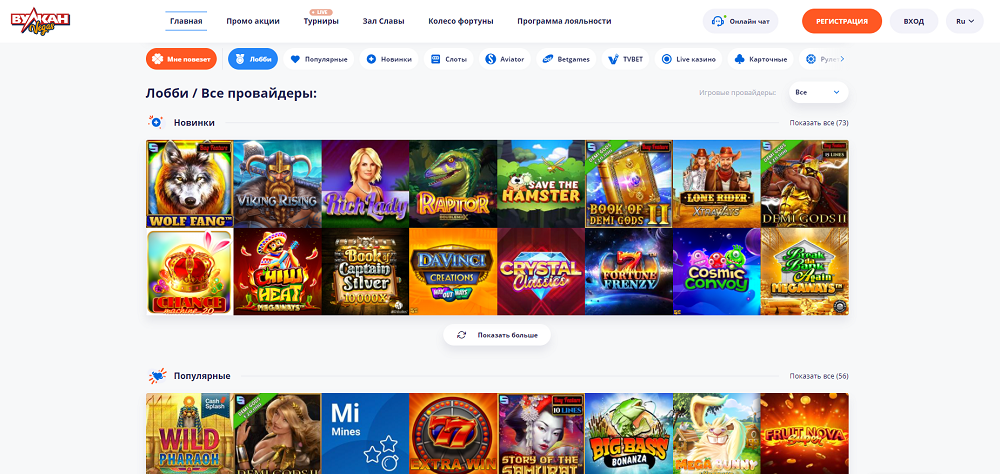Select the Betgames category

point(566,59)
